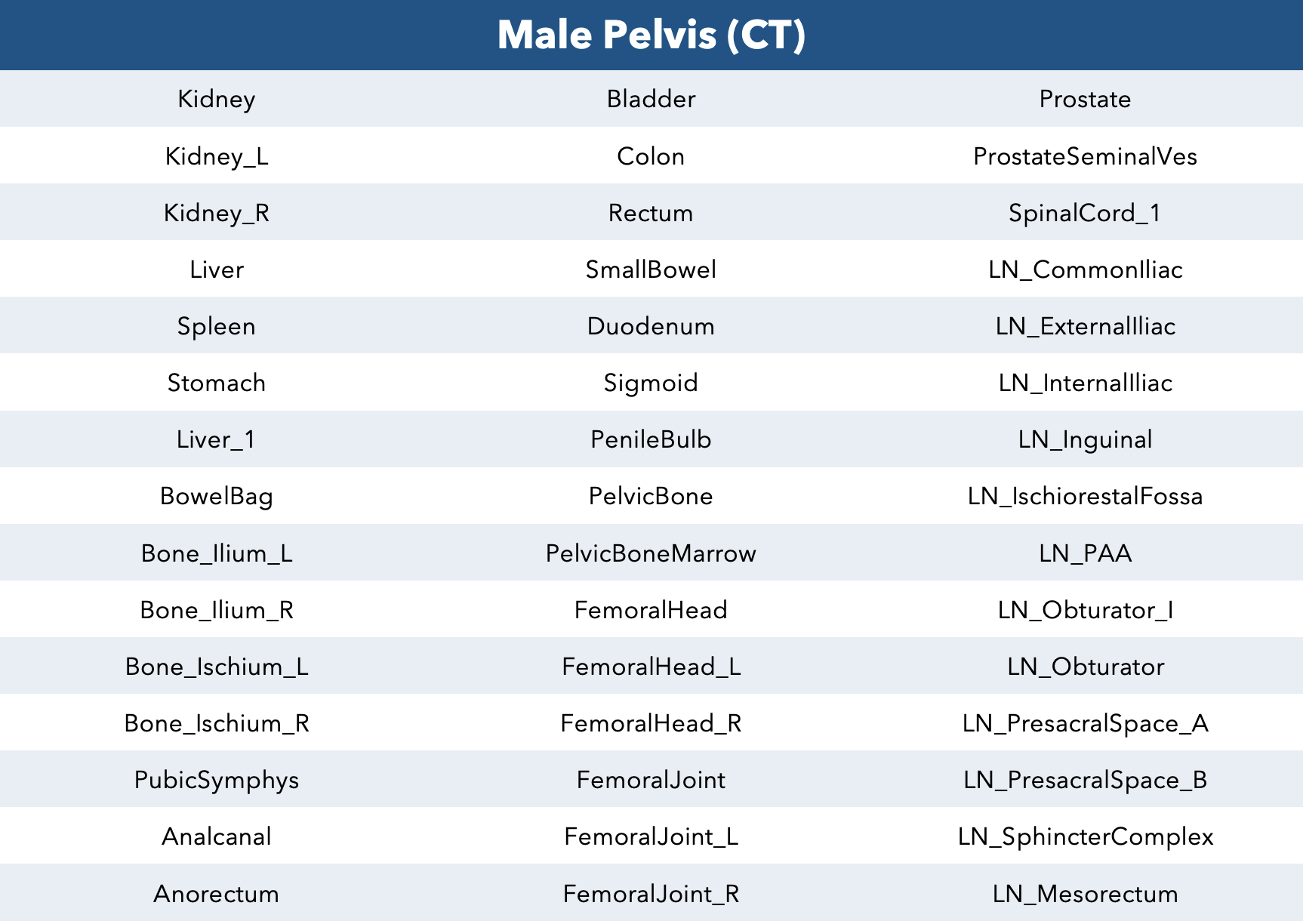1303x924 pixels.
Task: Click the ProstateSeminalVes entry
Action: (1086, 156)
